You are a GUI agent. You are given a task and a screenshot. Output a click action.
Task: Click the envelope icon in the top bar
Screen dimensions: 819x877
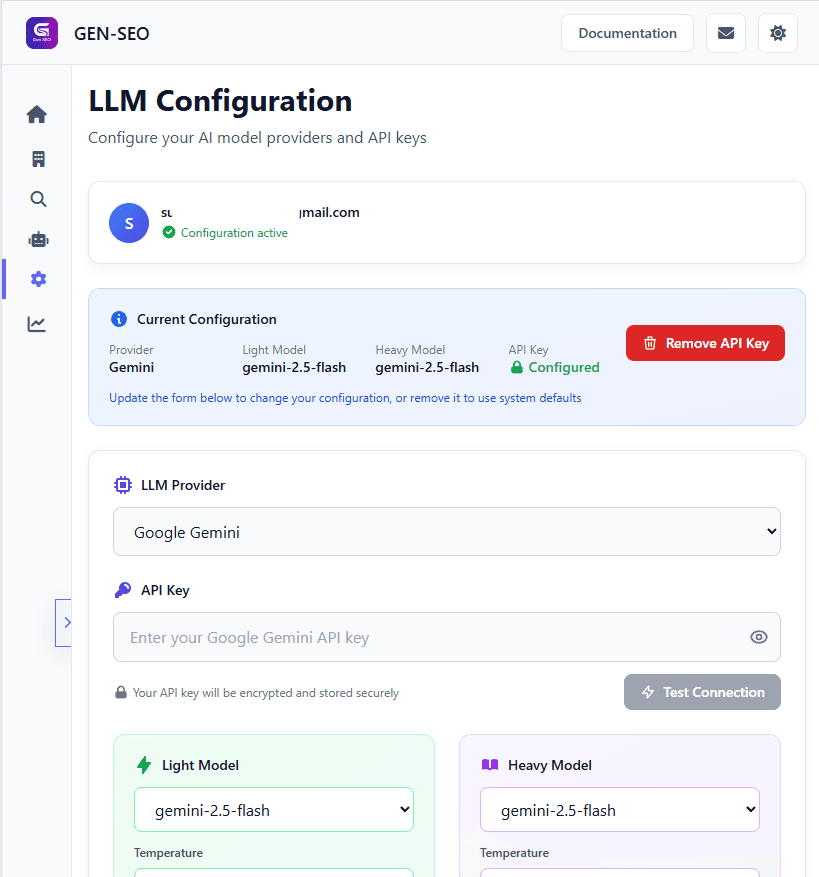tap(725, 33)
